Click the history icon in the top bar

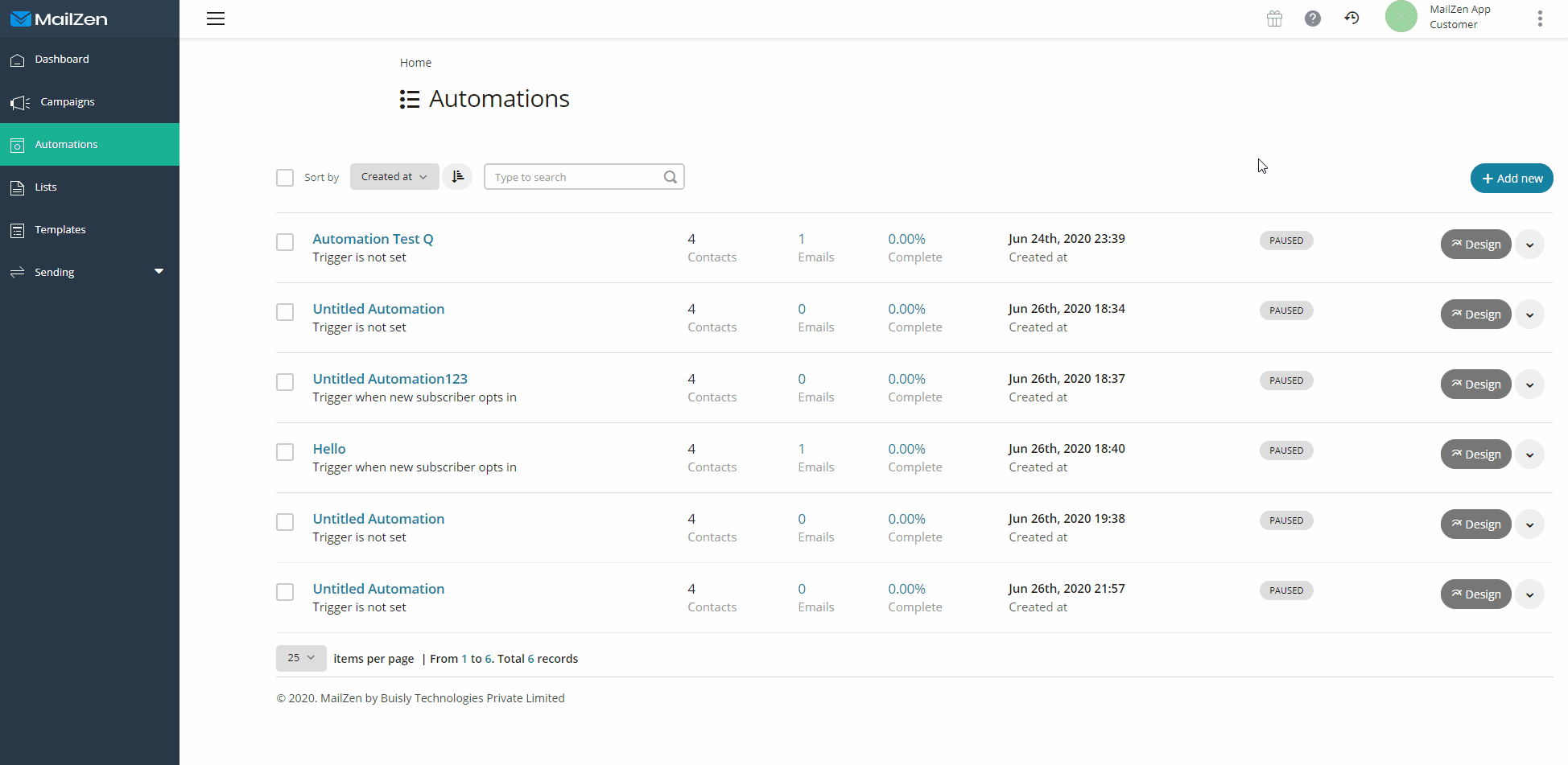[1352, 17]
